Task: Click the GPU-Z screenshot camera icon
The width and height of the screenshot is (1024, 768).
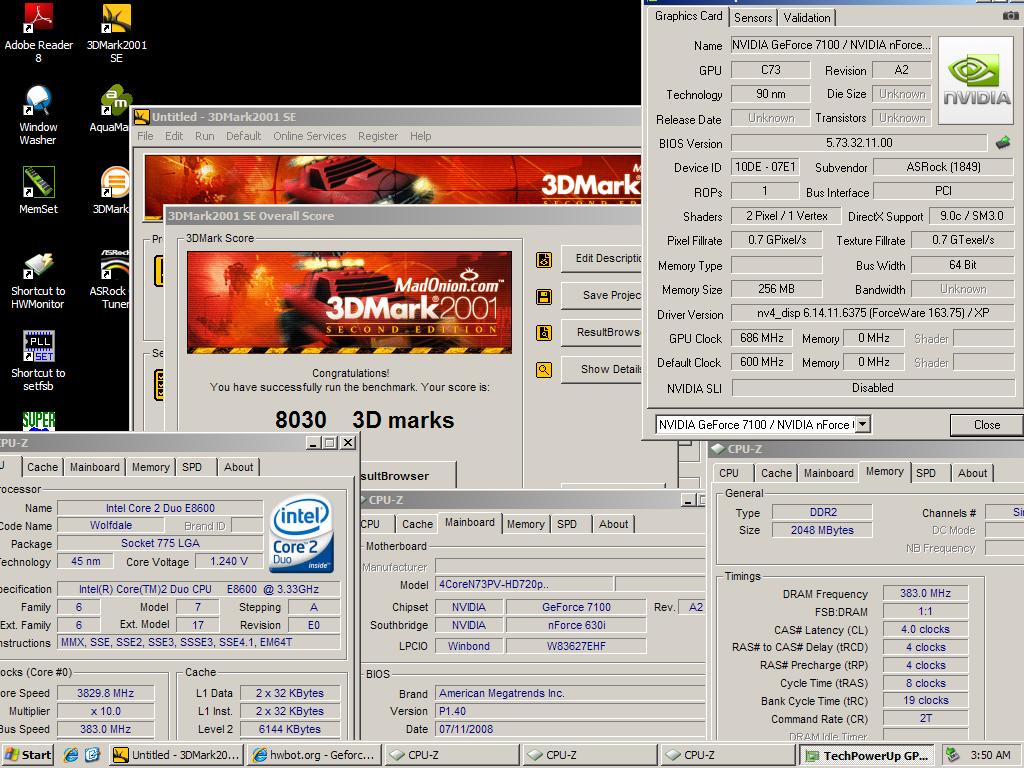Action: point(1010,16)
